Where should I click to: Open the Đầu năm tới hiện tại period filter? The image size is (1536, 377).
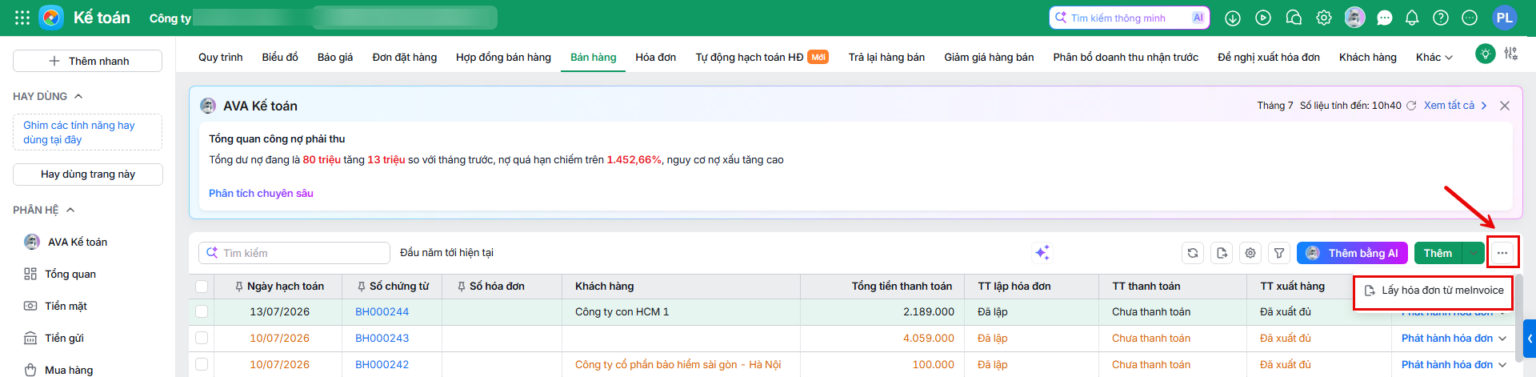[446, 253]
